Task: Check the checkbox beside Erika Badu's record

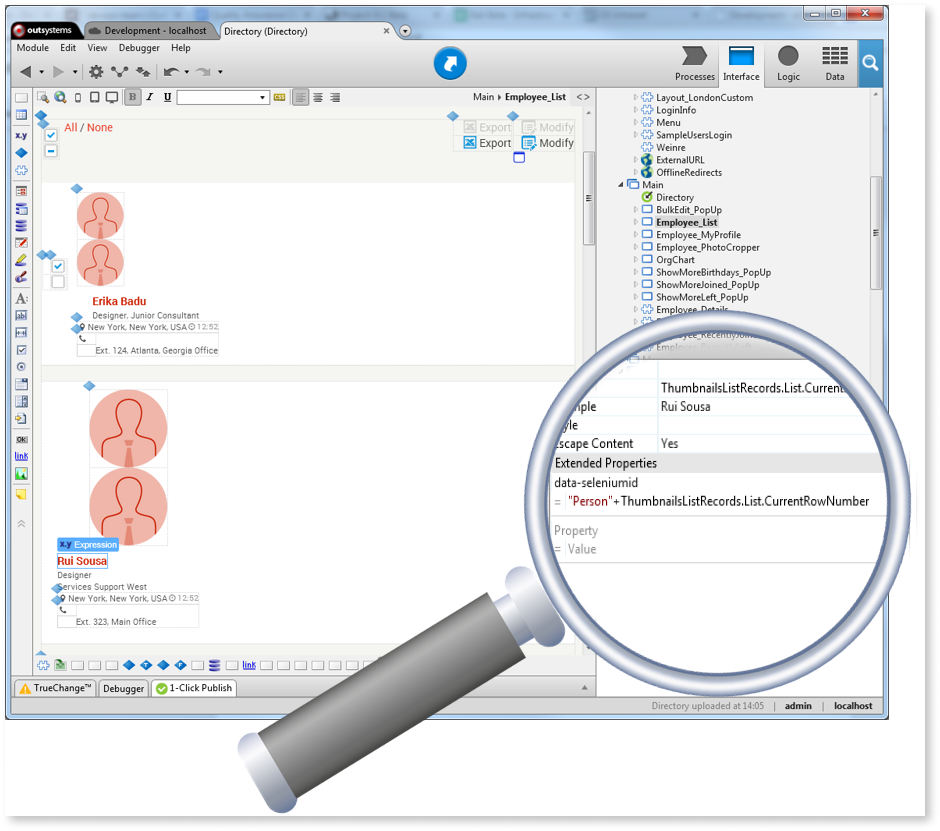Action: point(58,265)
